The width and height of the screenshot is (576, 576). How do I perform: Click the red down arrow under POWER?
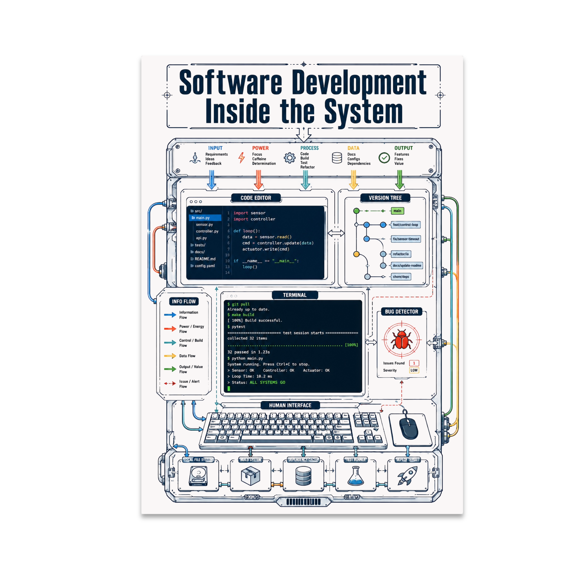click(x=259, y=180)
